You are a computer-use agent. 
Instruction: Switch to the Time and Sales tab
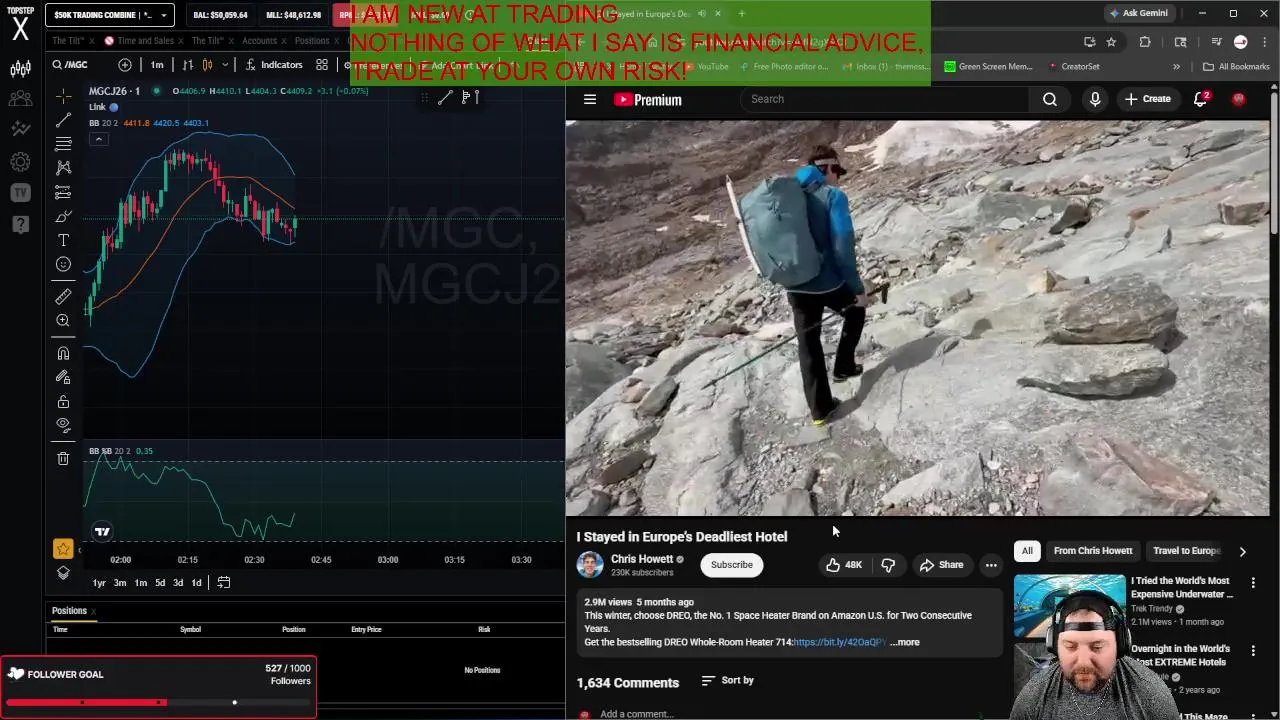[145, 41]
